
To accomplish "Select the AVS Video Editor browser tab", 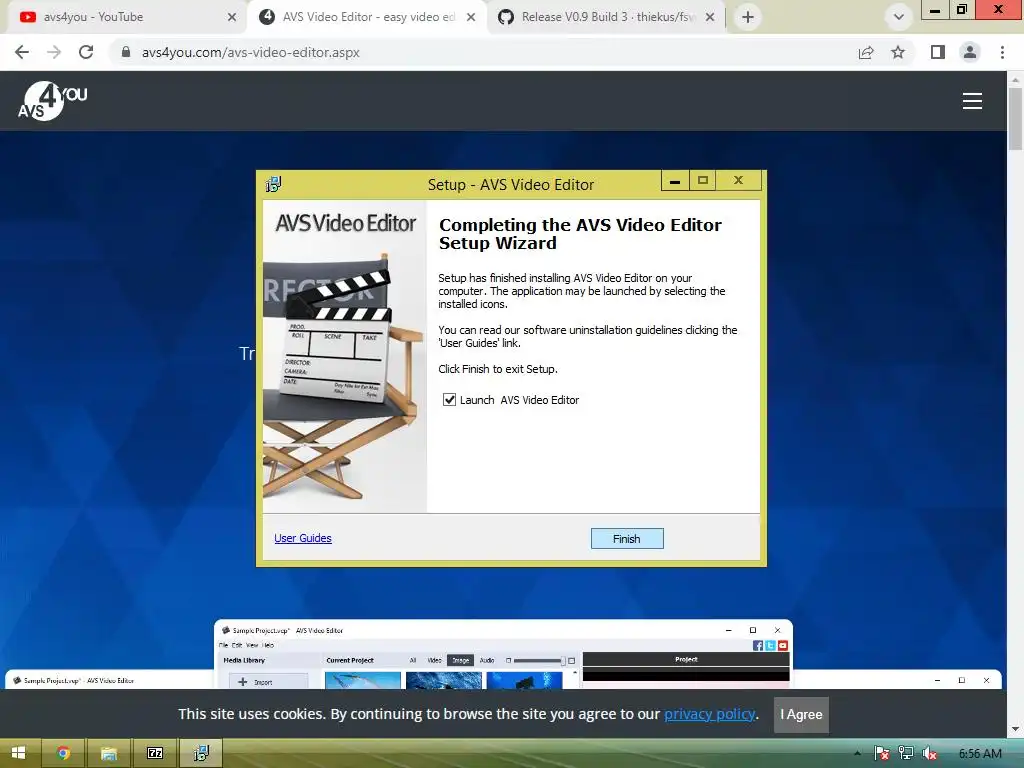I will [366, 17].
